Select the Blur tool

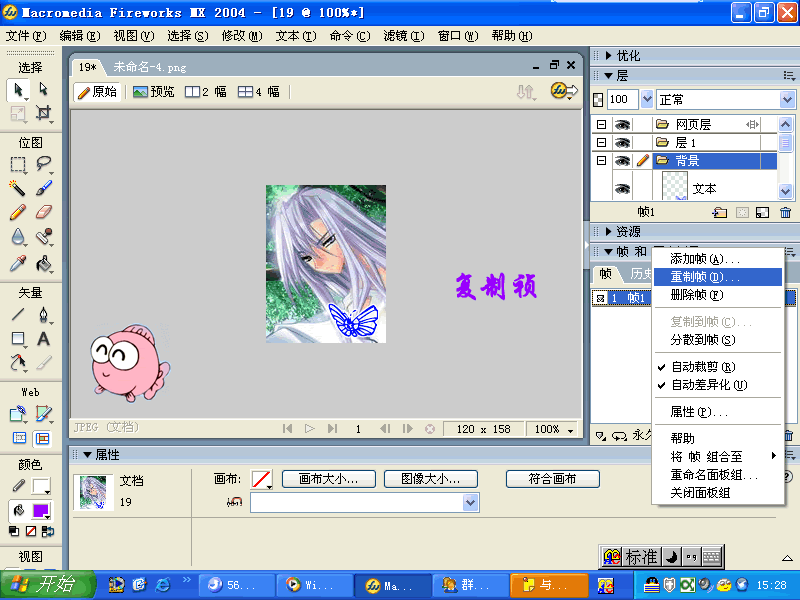point(18,237)
